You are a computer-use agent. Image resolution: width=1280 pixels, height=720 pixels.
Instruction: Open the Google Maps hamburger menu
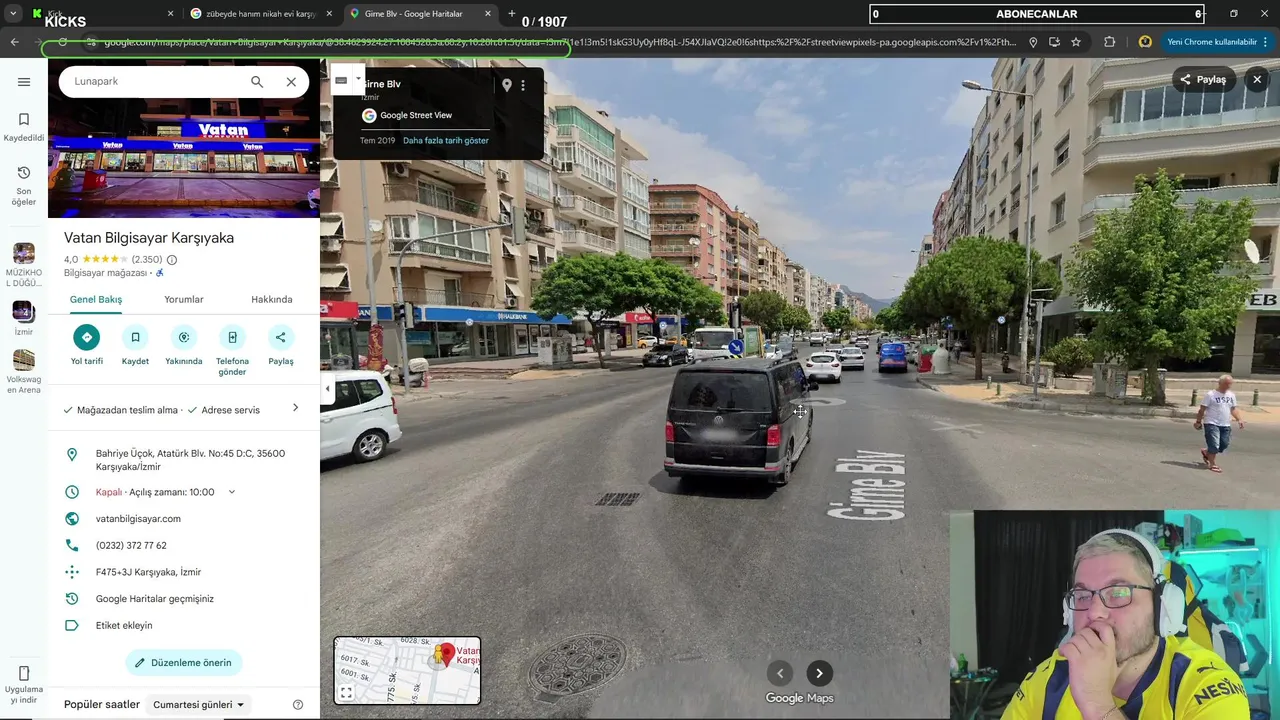[24, 82]
